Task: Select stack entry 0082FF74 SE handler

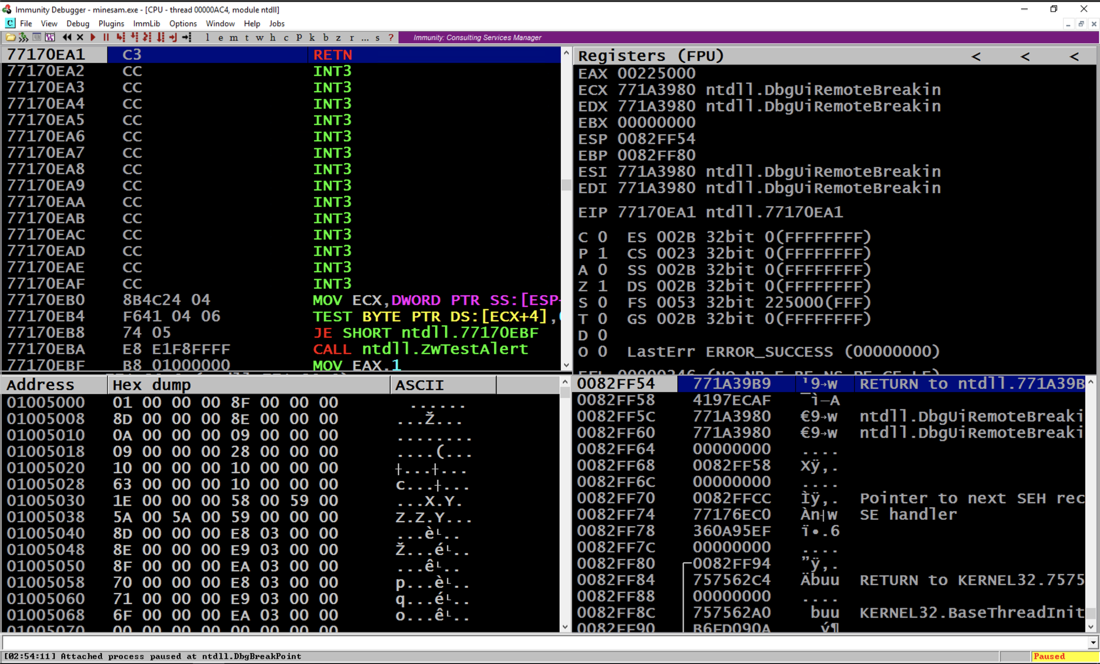Action: pyautogui.click(x=830, y=515)
